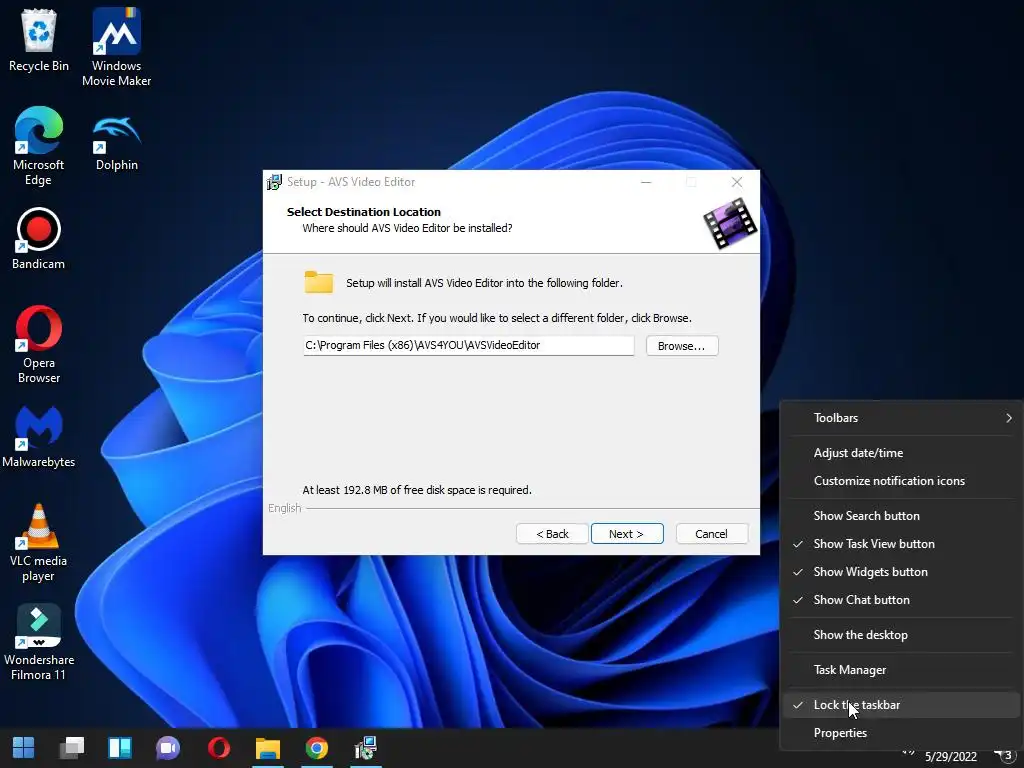
Task: Select Customize notification icons
Action: [901, 481]
